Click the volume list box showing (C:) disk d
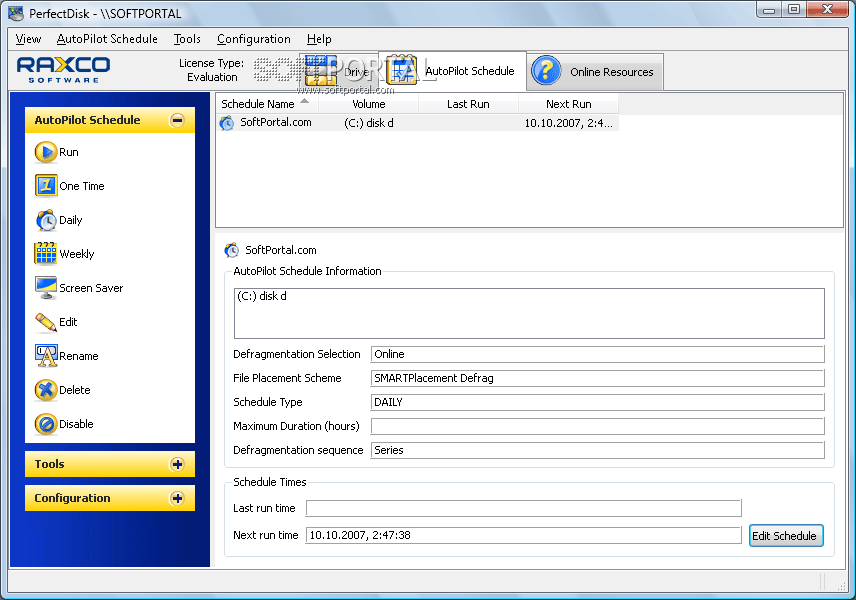 (x=529, y=313)
